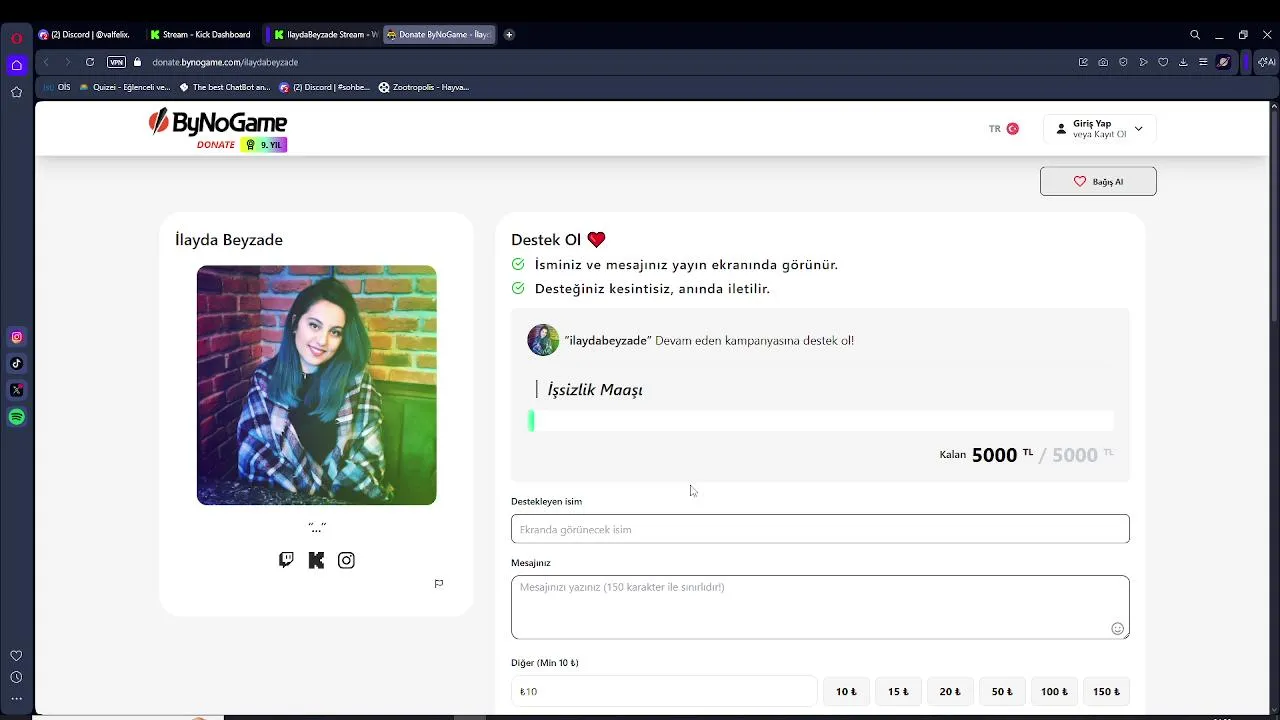The height and width of the screenshot is (720, 1280).
Task: Select the 50 ₺ amount
Action: [x=1002, y=691]
